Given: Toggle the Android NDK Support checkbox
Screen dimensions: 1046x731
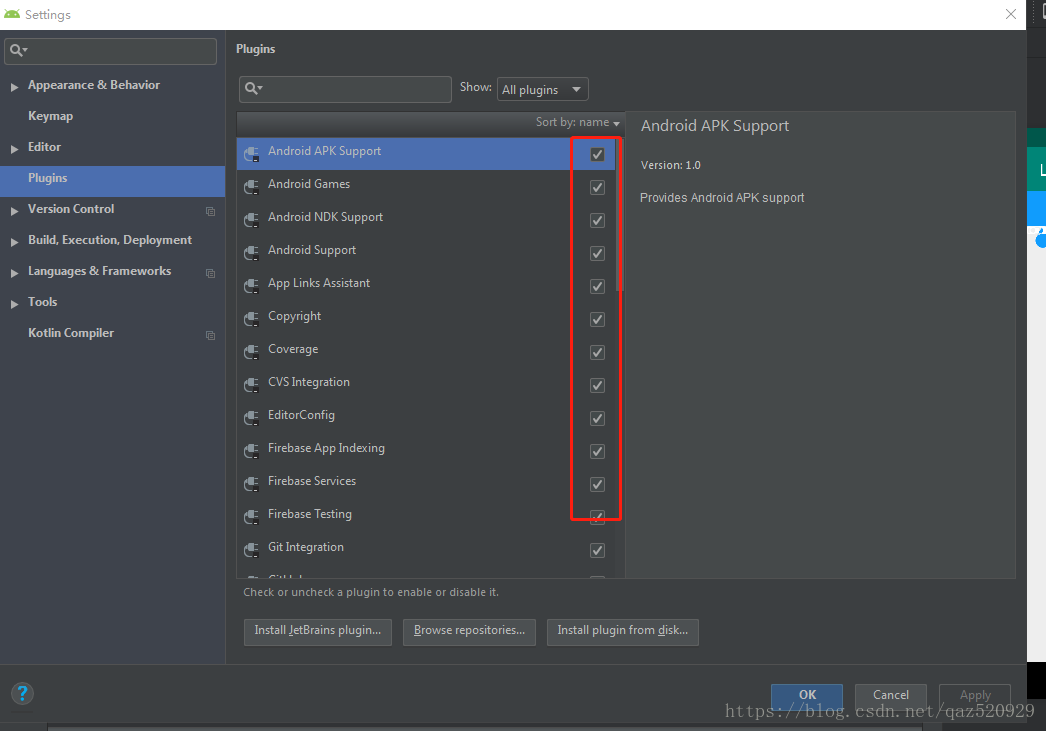Looking at the screenshot, I should tap(597, 220).
